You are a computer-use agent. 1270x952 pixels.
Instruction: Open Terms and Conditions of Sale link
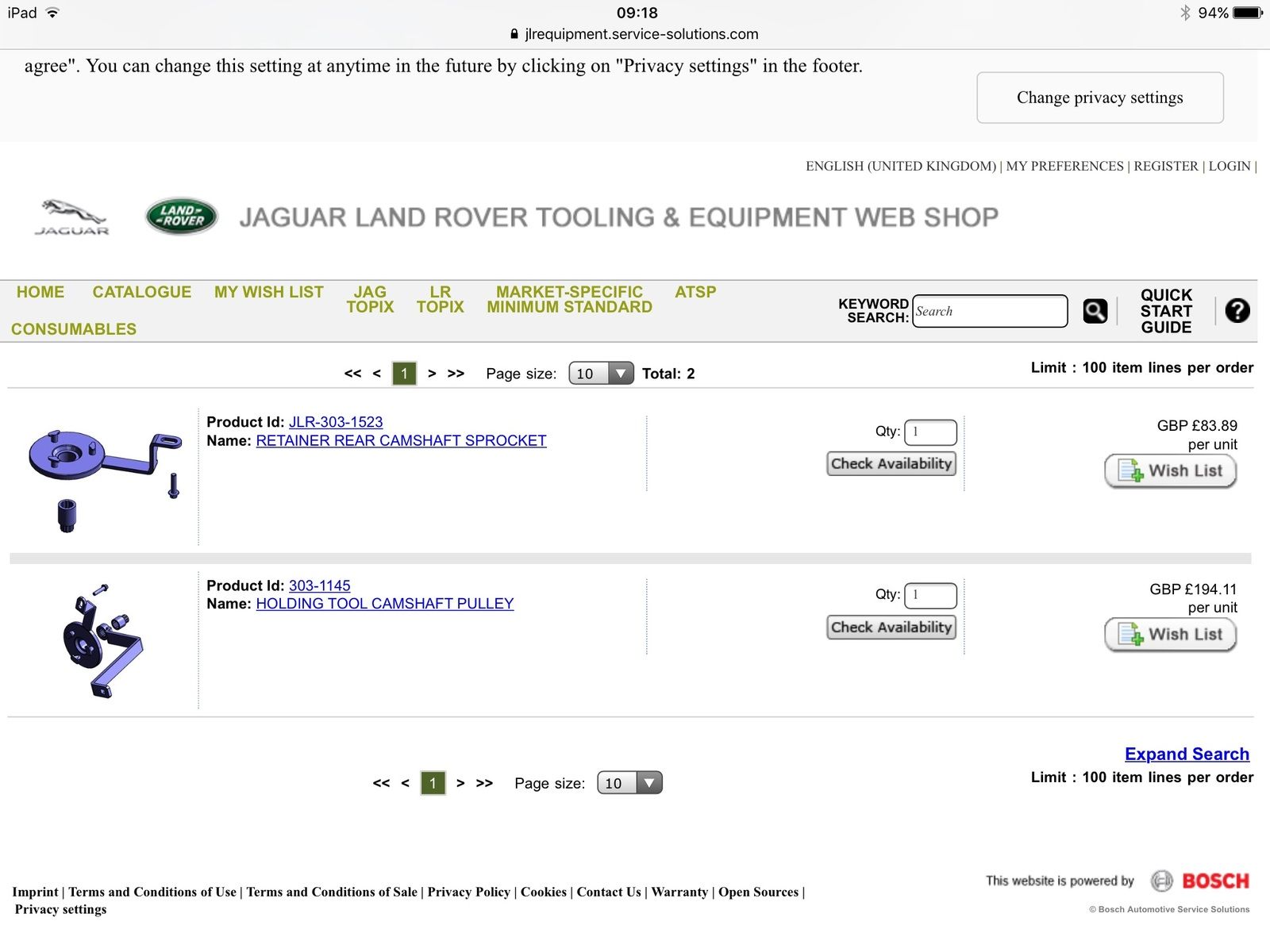click(332, 892)
